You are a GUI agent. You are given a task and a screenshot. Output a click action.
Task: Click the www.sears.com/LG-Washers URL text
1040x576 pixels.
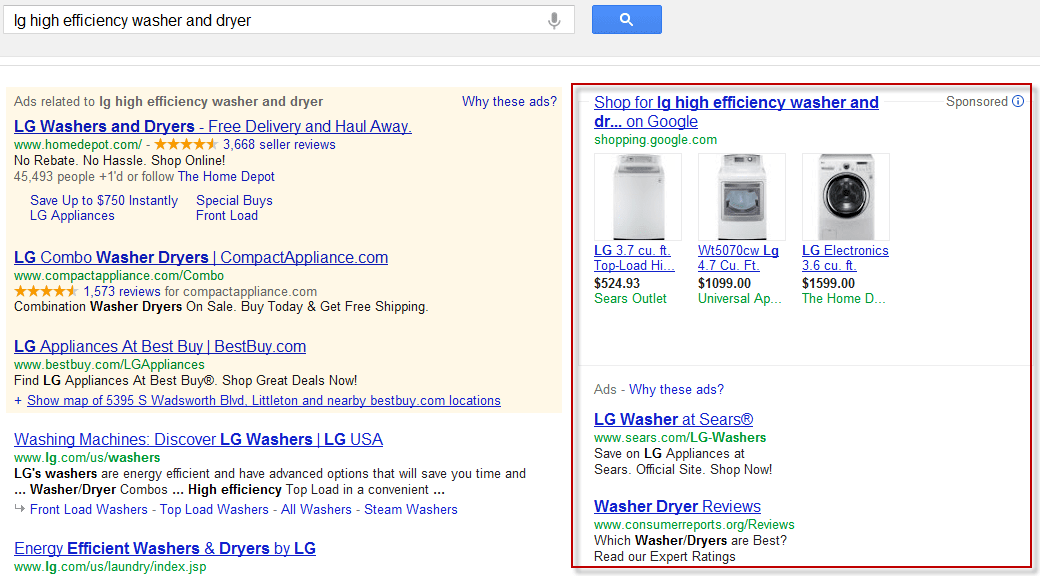pos(680,438)
